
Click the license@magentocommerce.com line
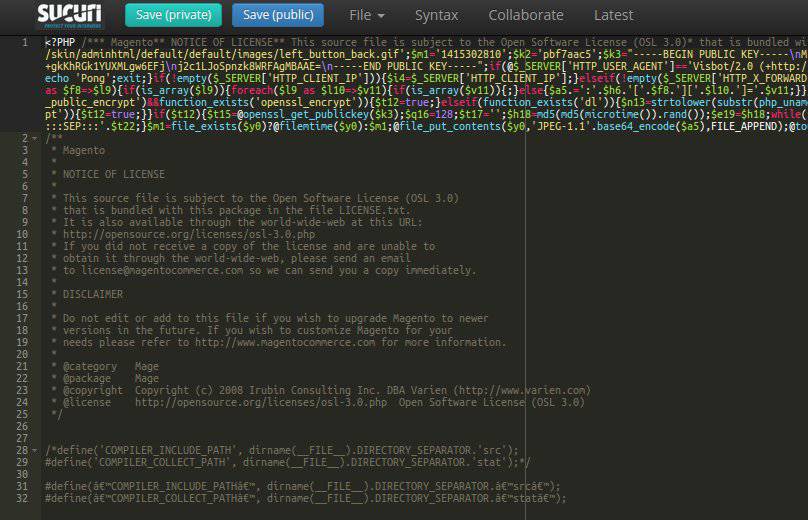pos(263,270)
